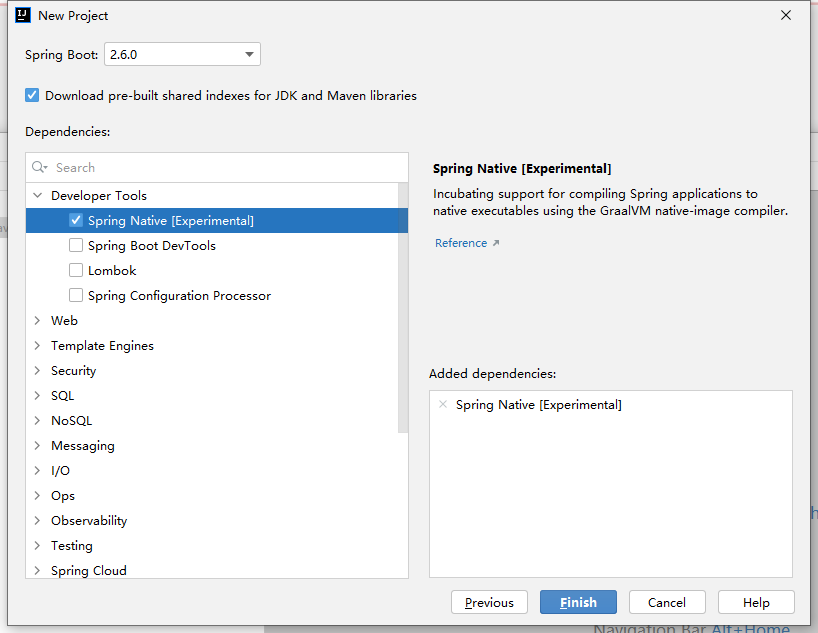Expand the Messaging category
The height and width of the screenshot is (633, 818).
37,446
